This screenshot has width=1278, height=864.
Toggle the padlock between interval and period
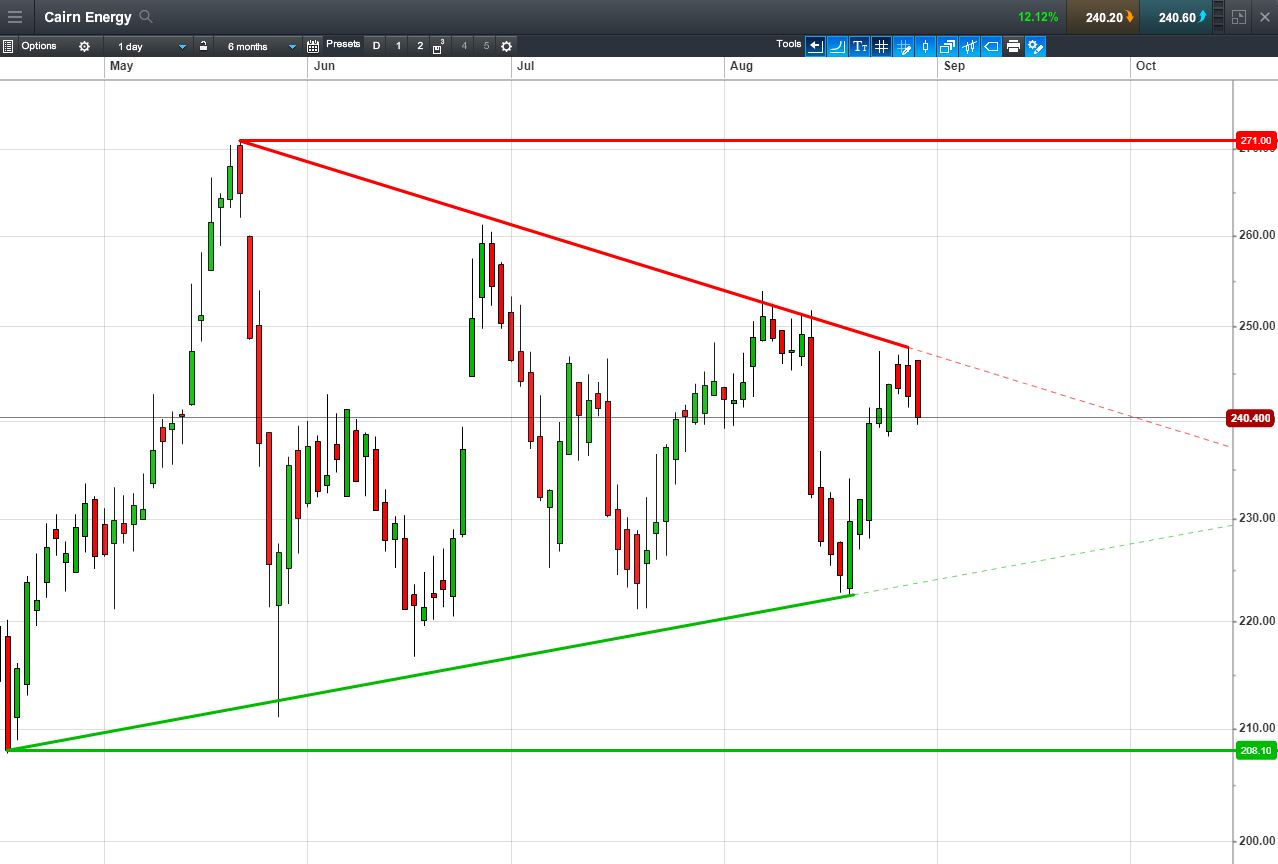[203, 46]
